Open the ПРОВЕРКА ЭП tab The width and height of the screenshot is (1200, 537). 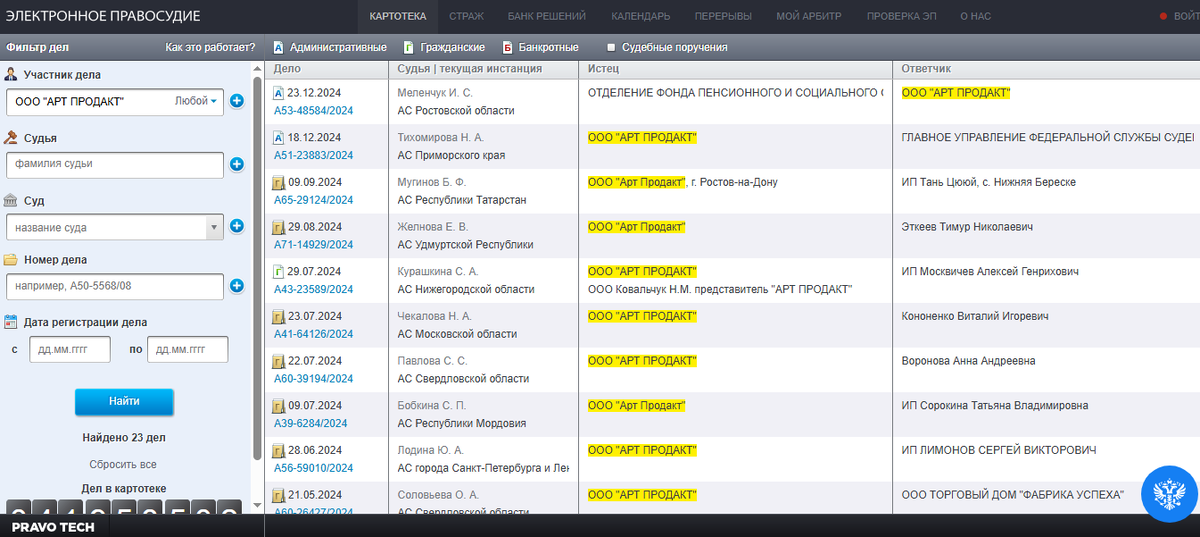pos(901,16)
